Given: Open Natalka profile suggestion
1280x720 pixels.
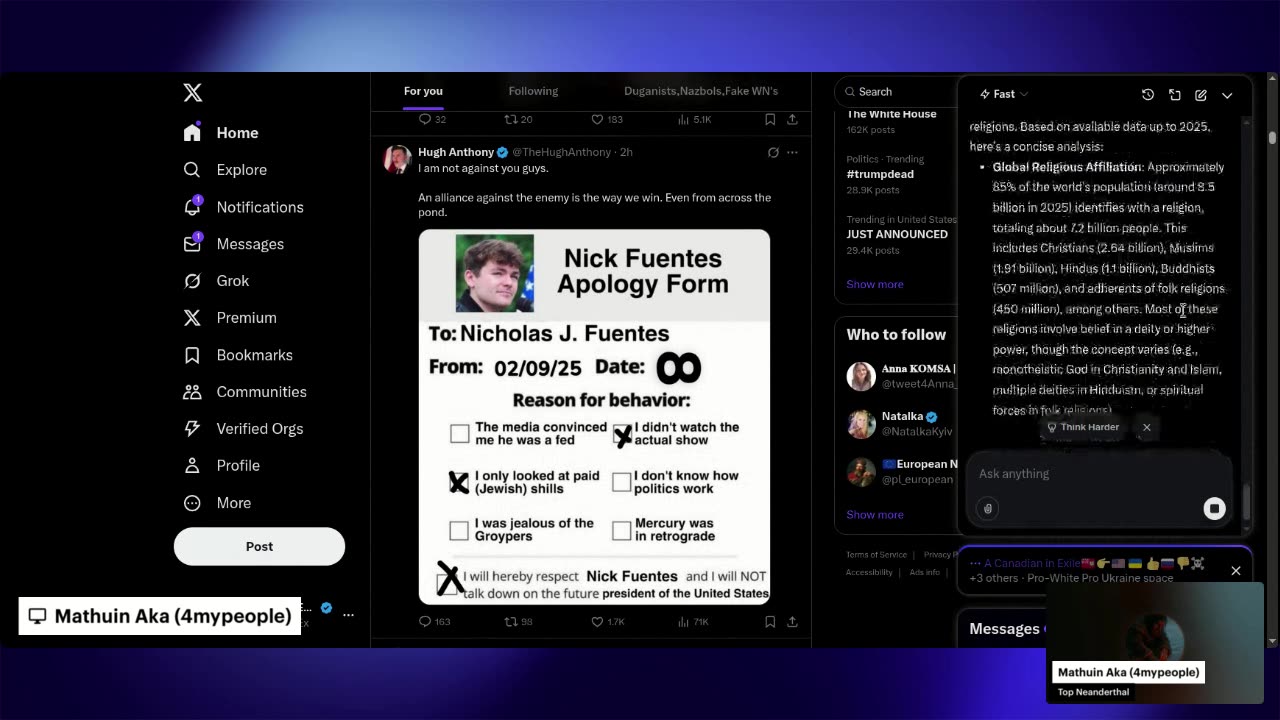Looking at the screenshot, I should [896, 424].
